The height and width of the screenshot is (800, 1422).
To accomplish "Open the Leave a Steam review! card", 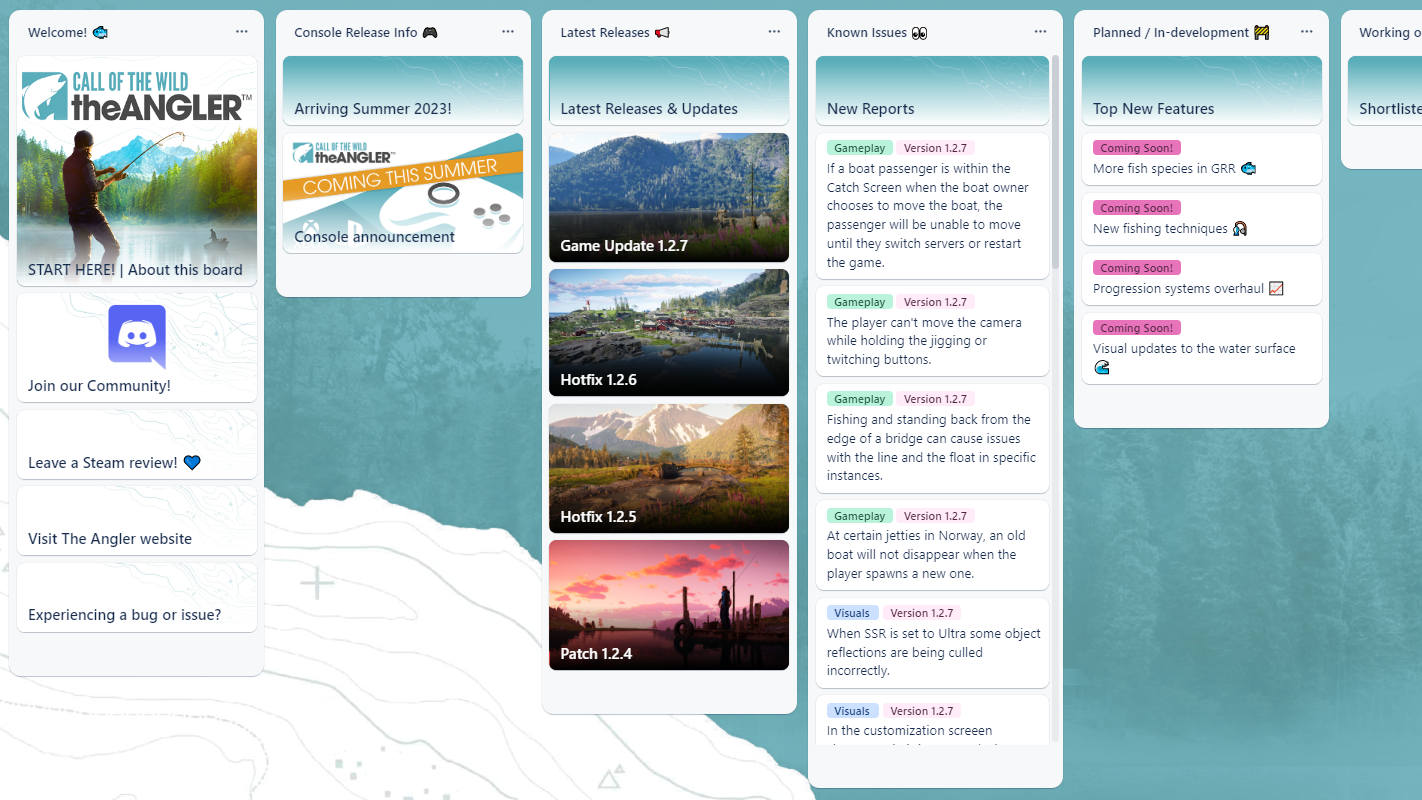I will click(137, 445).
